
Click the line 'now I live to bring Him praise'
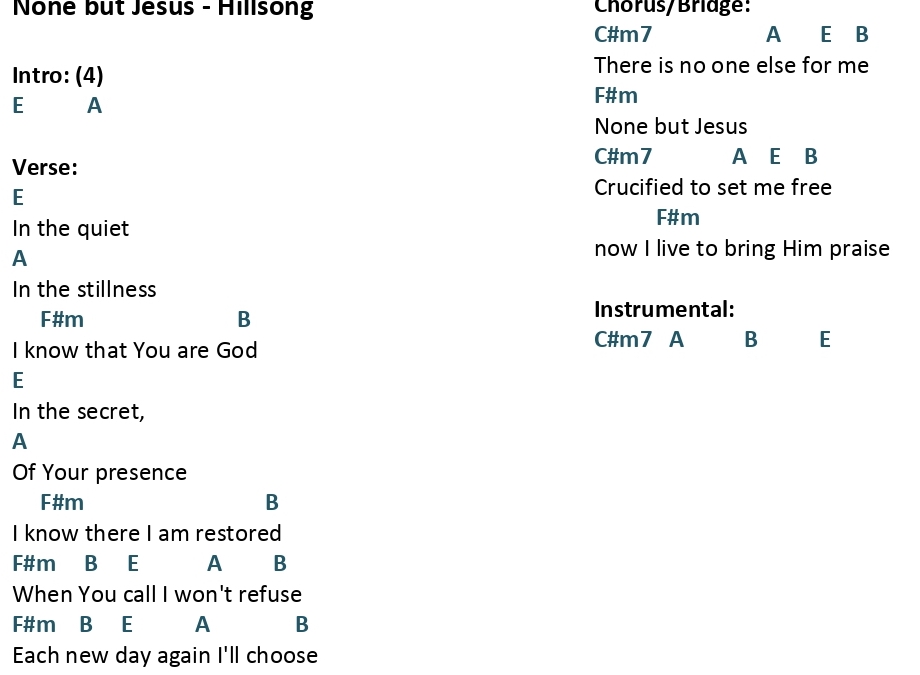coord(742,248)
